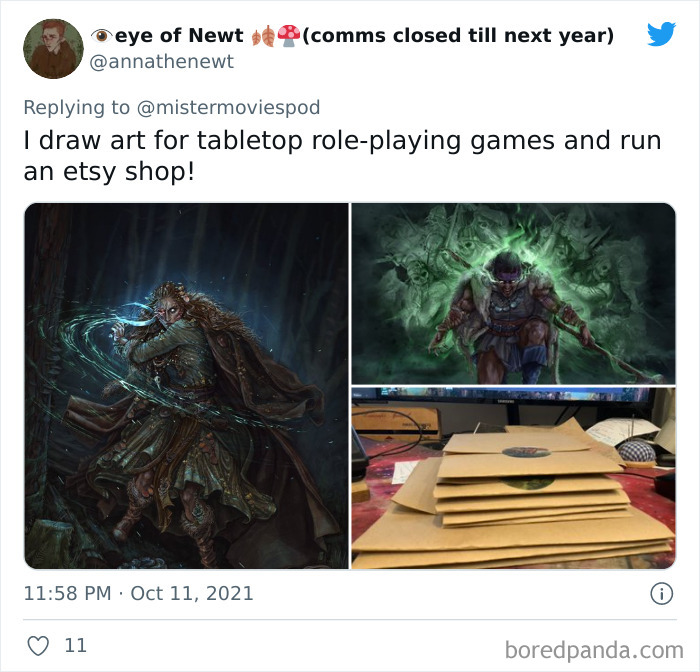Click the likes count 11
Viewport: 700px width, 672px height.
(75, 646)
